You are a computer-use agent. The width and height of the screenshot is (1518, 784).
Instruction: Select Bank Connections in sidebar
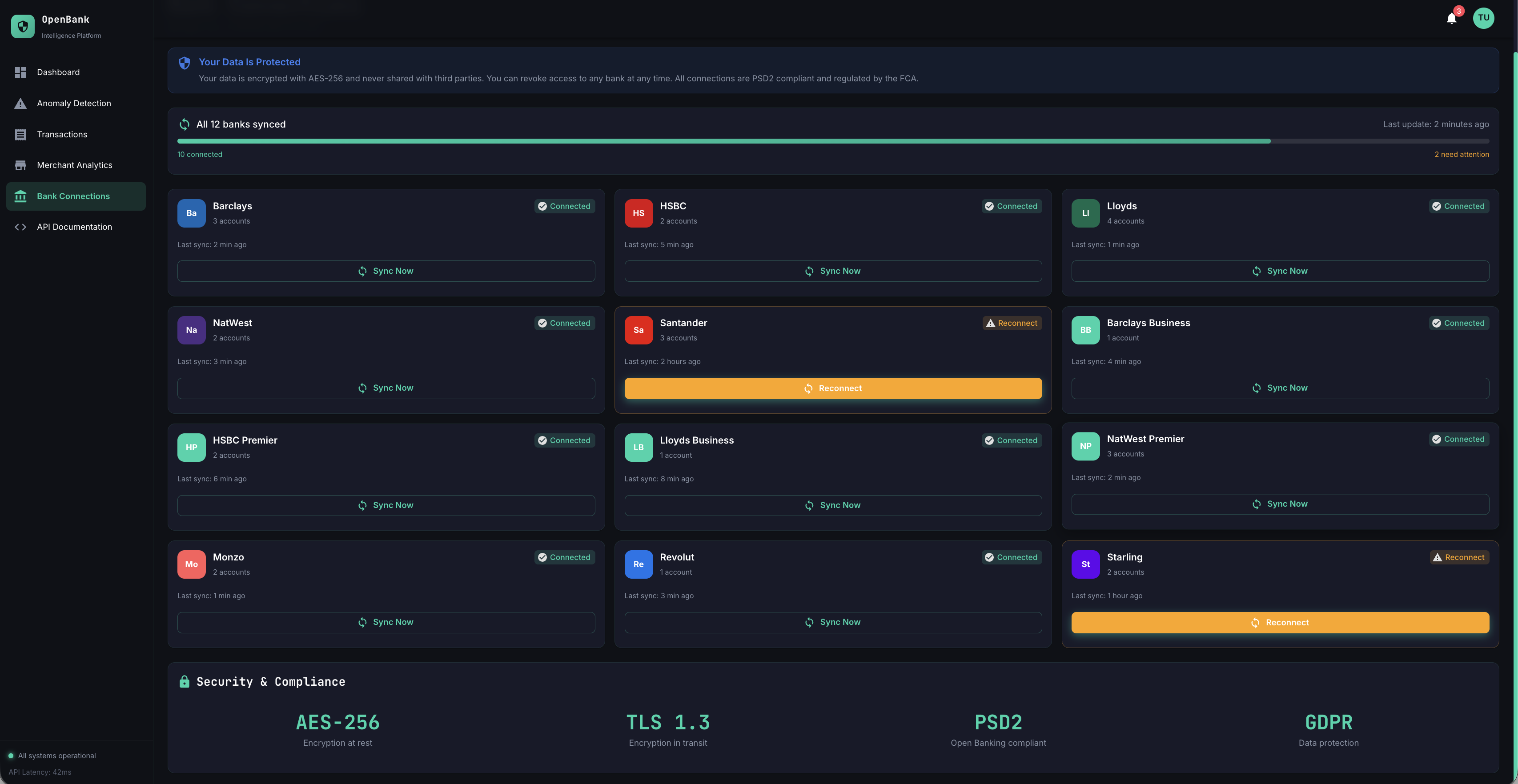[76, 196]
